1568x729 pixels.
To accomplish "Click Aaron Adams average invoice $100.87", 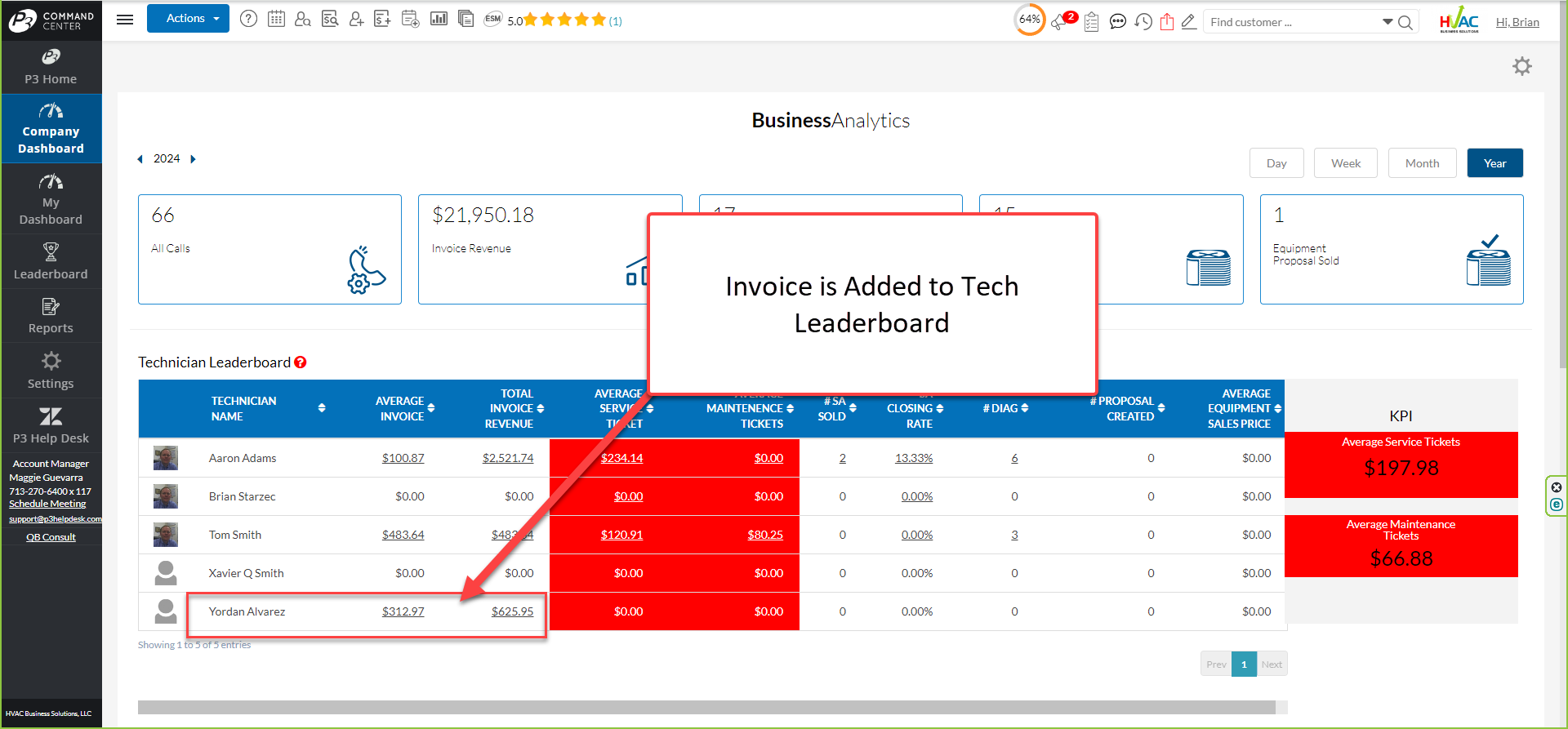I will pos(403,458).
